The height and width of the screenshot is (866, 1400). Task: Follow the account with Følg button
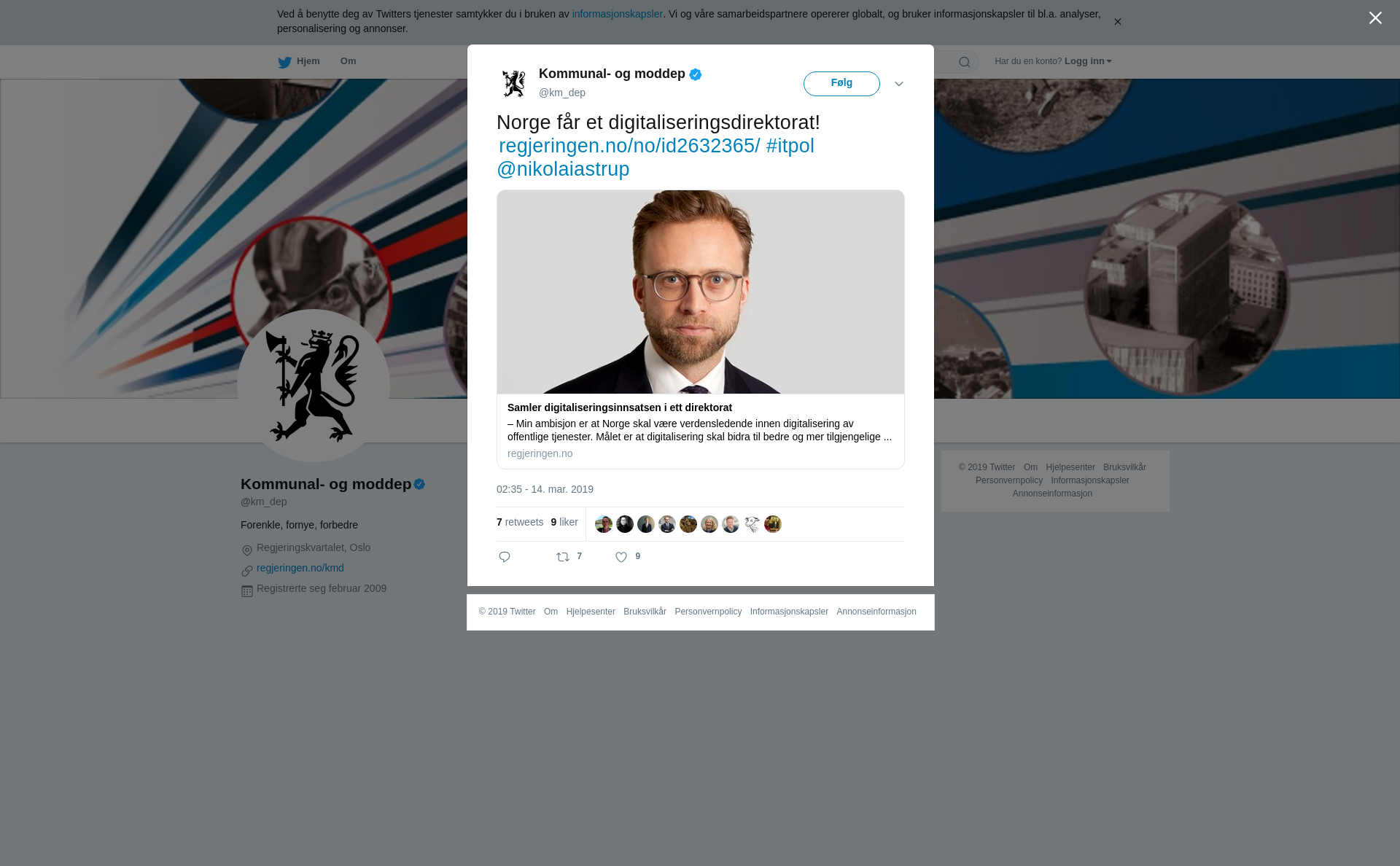[841, 84]
